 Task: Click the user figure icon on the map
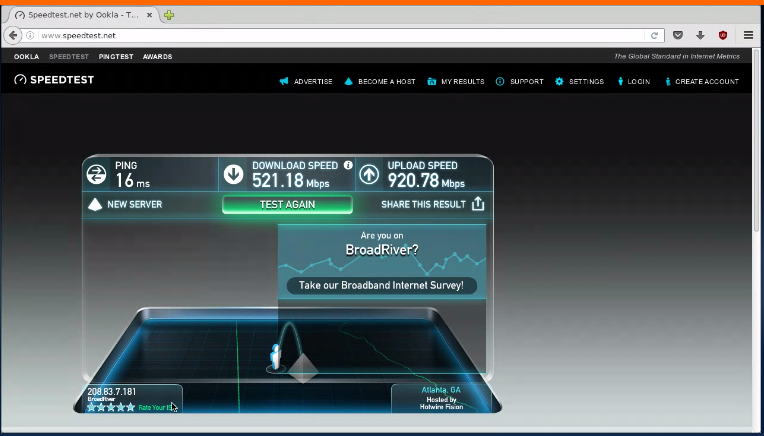(x=275, y=357)
